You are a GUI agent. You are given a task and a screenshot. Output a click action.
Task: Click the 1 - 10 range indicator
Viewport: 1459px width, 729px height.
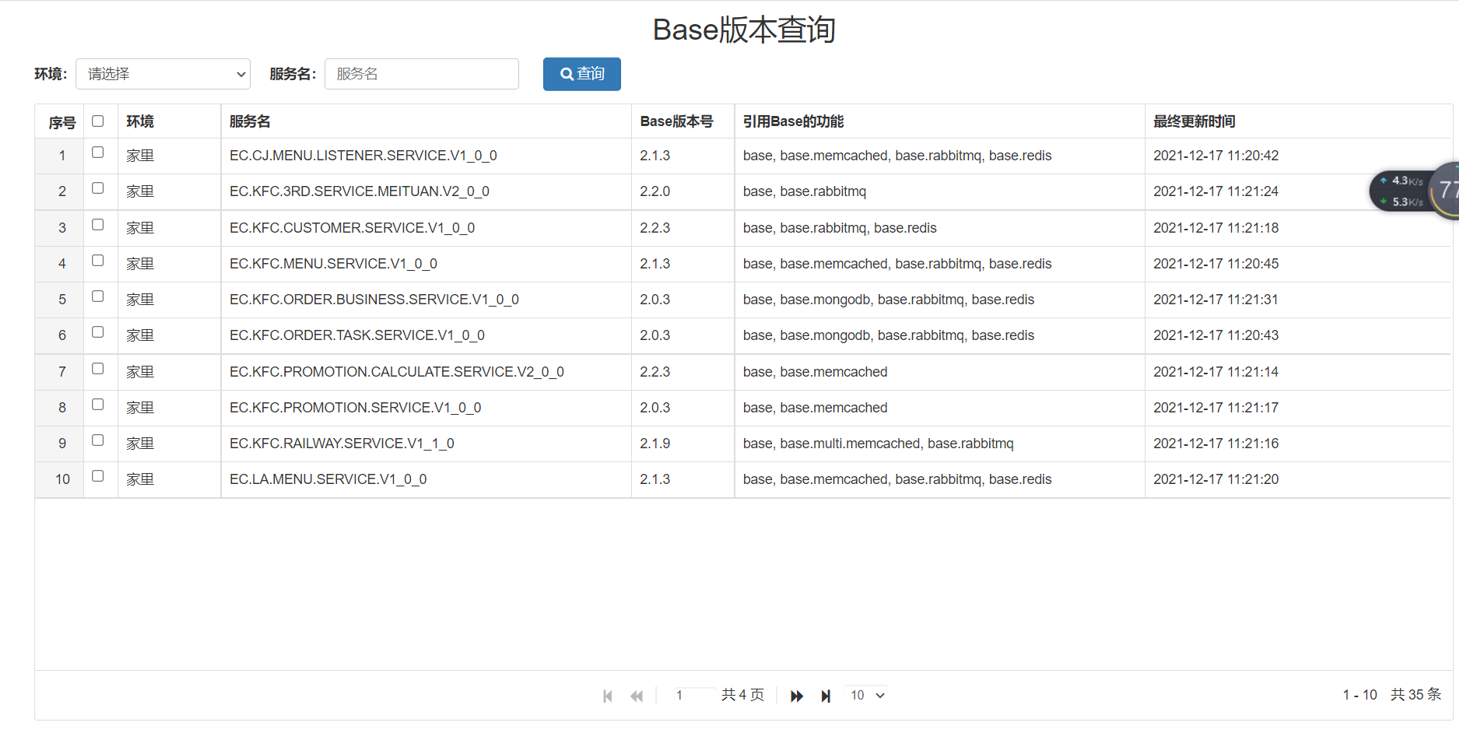pyautogui.click(x=1360, y=694)
